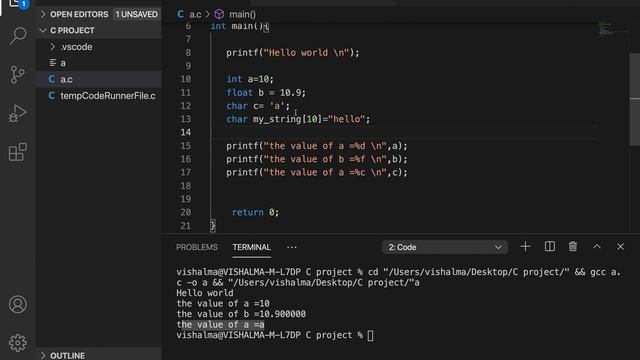Open the Run and Debug view
Viewport: 640px width, 360px height.
[18, 113]
